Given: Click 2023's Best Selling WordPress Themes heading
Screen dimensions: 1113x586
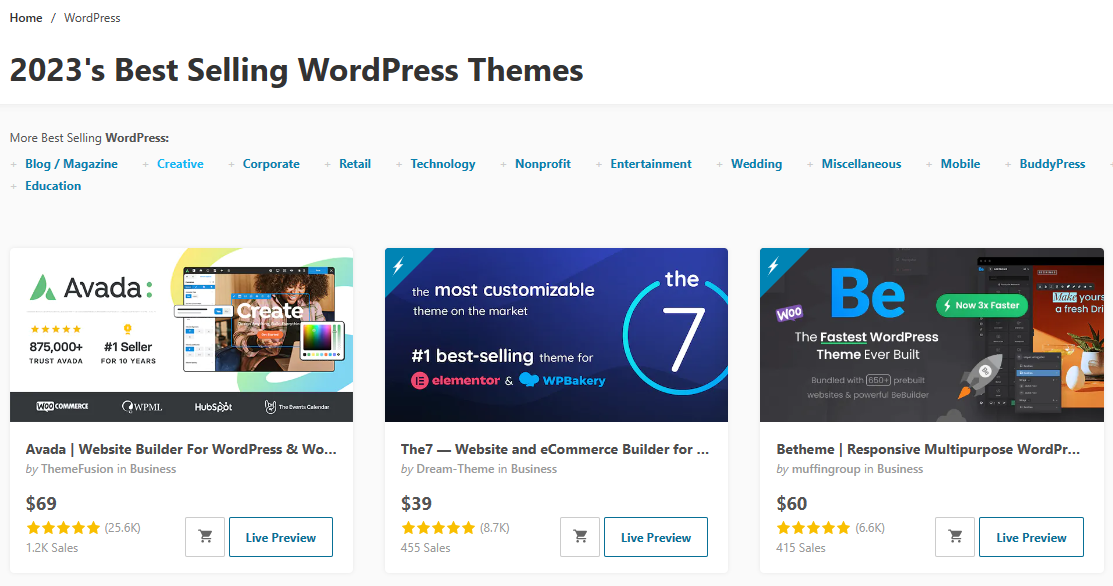Looking at the screenshot, I should pyautogui.click(x=297, y=70).
